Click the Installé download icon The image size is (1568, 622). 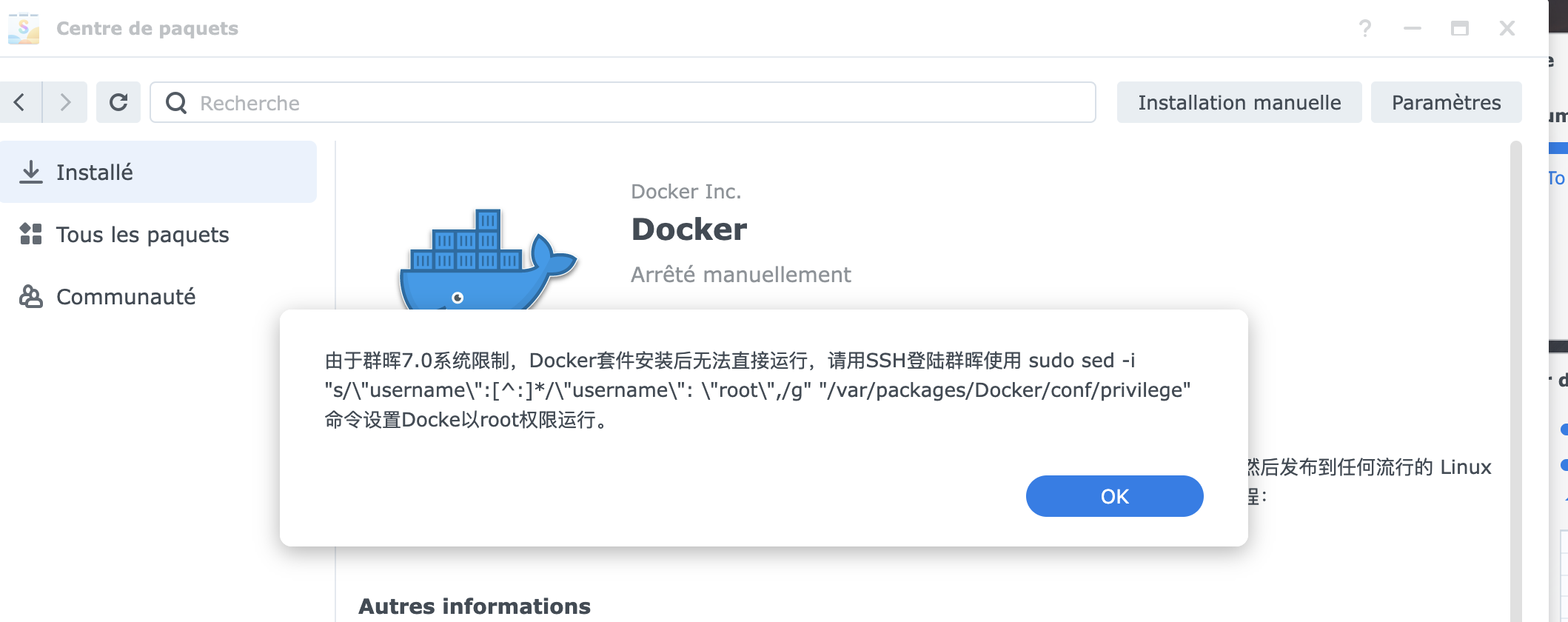(31, 172)
